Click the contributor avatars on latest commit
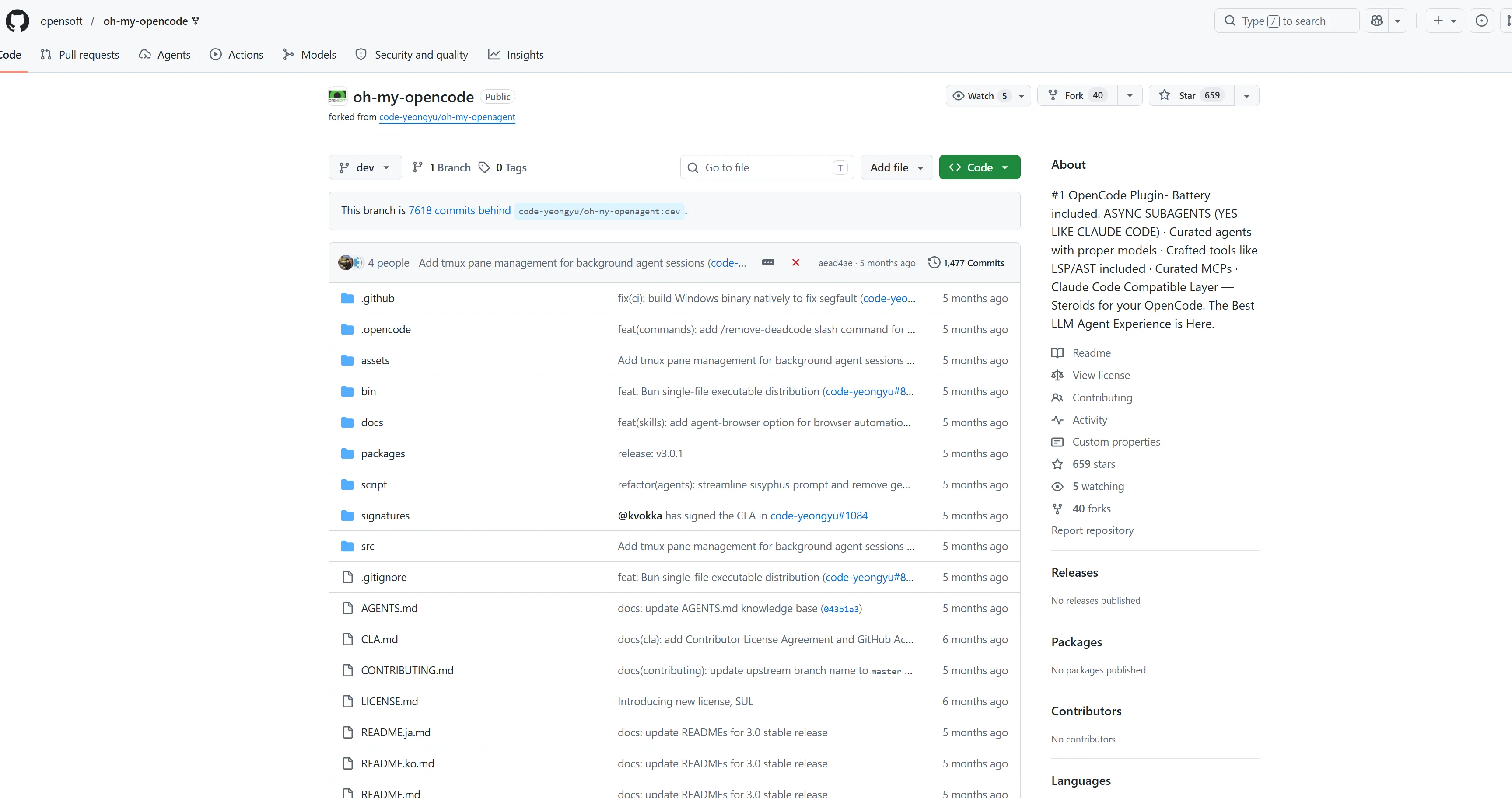 (x=350, y=263)
